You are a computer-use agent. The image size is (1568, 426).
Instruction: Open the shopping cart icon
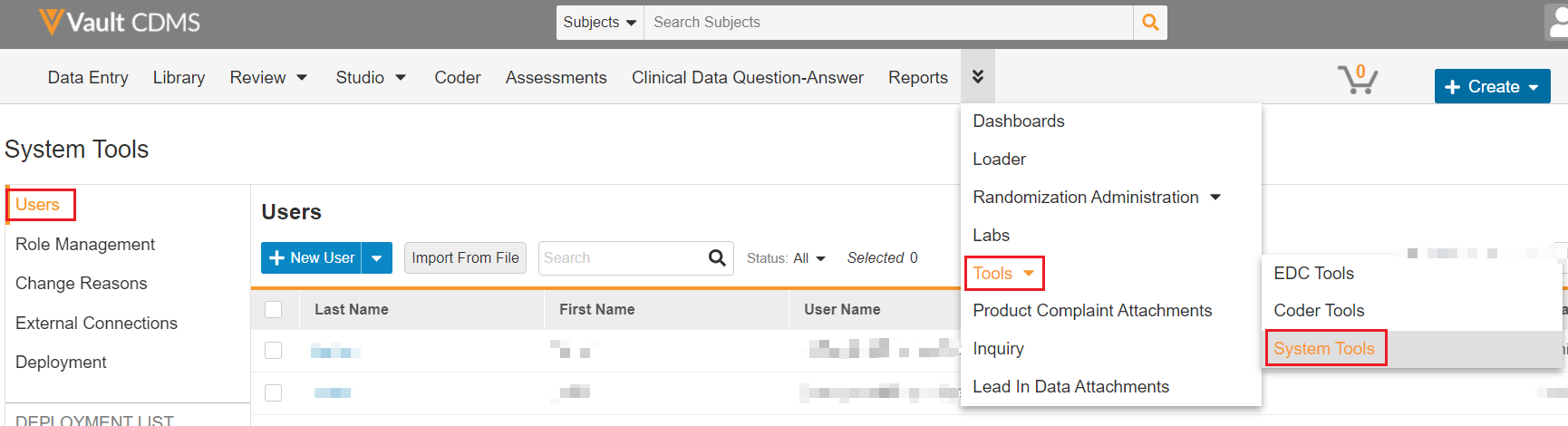point(1357,80)
